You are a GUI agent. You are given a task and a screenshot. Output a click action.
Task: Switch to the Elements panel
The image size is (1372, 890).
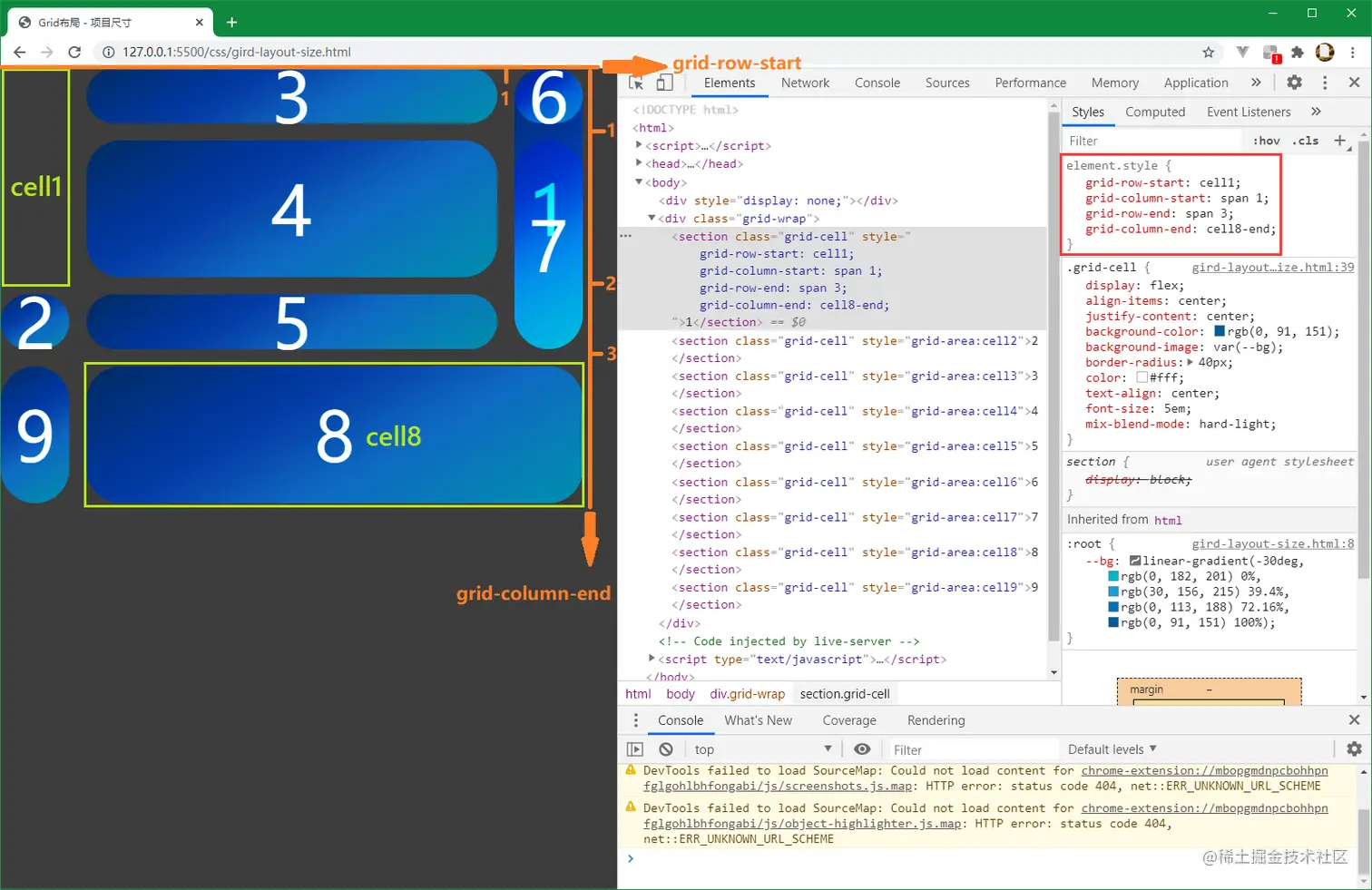coord(730,83)
